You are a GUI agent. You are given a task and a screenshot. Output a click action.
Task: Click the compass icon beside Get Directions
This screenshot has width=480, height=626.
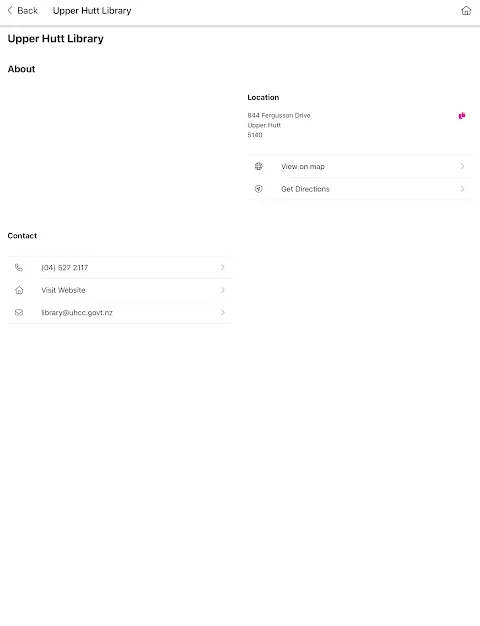[259, 189]
